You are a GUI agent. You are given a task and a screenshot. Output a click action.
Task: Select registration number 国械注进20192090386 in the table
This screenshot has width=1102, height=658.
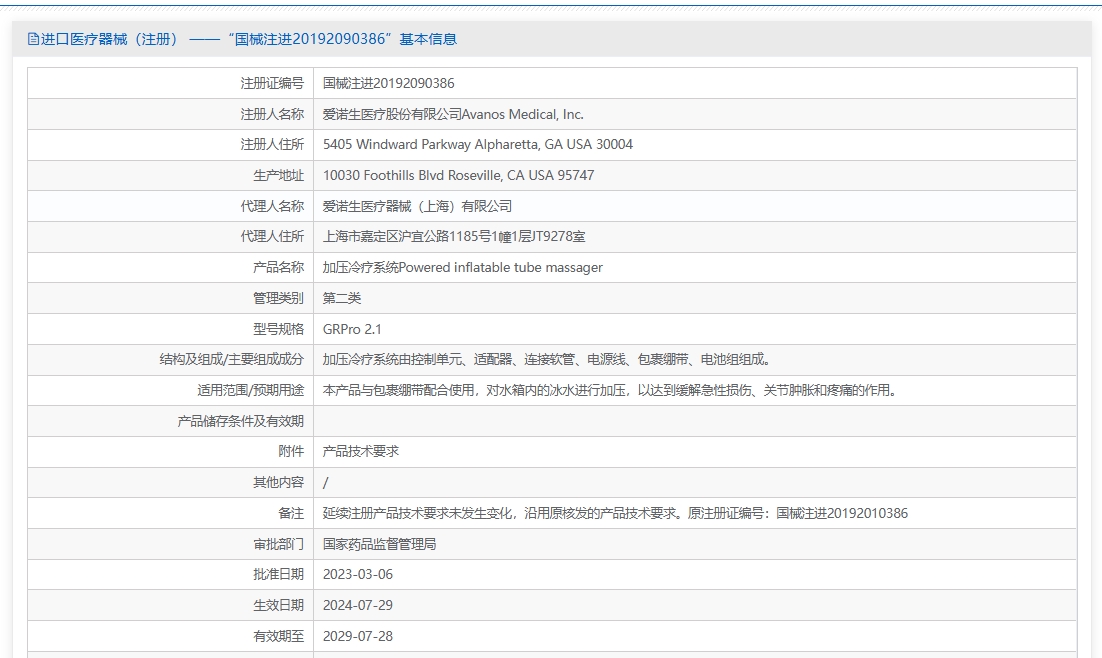(x=389, y=84)
